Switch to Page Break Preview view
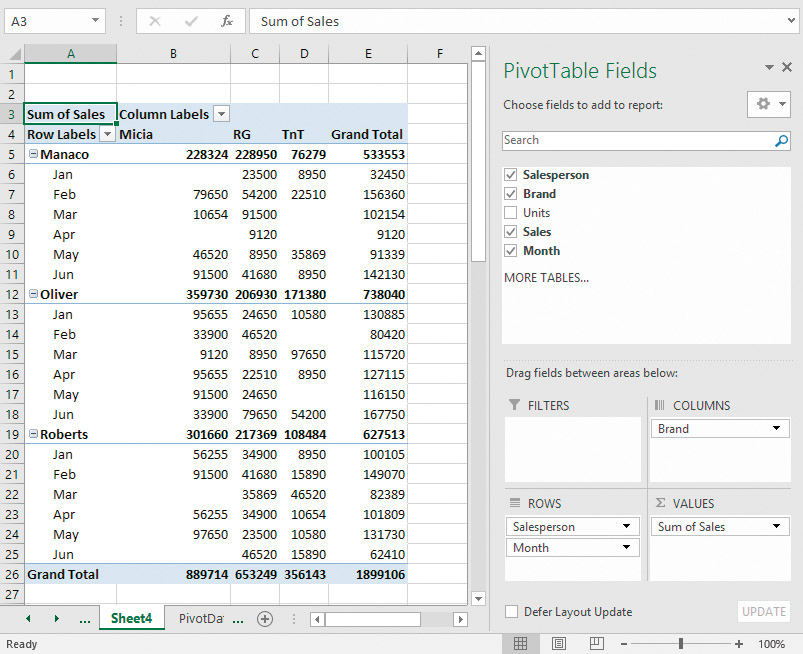Image resolution: width=803 pixels, height=654 pixels. [x=597, y=644]
